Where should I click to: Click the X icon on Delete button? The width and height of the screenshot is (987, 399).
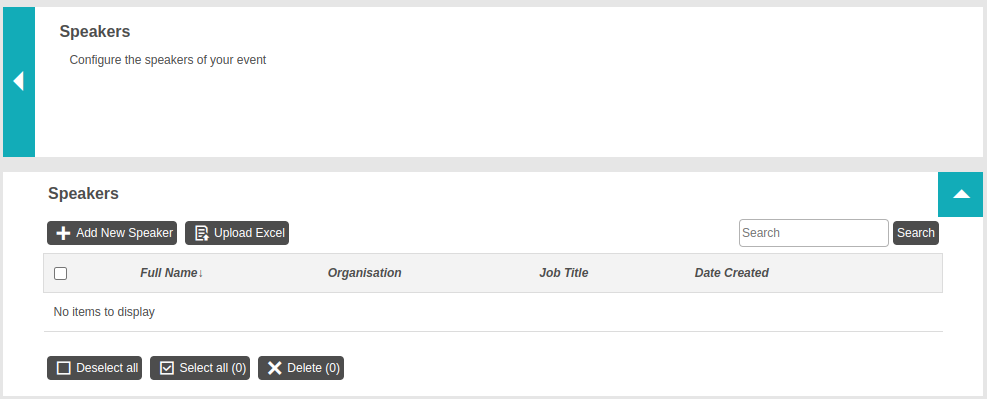click(274, 368)
